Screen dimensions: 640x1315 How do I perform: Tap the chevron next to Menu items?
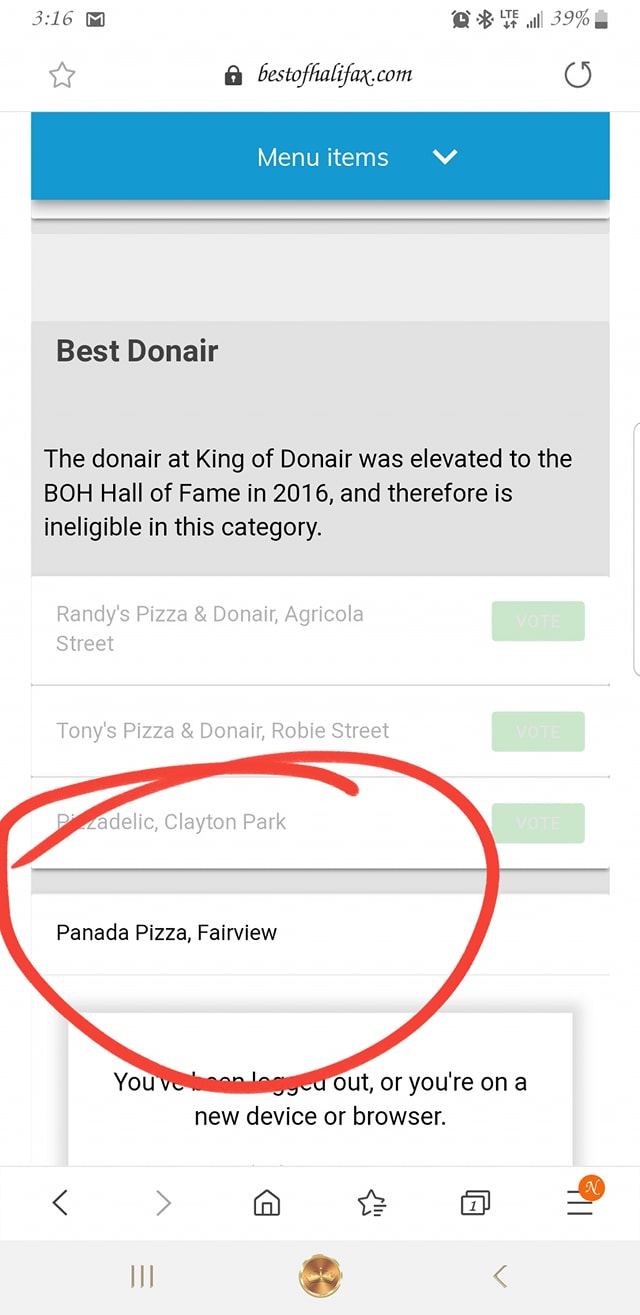444,157
